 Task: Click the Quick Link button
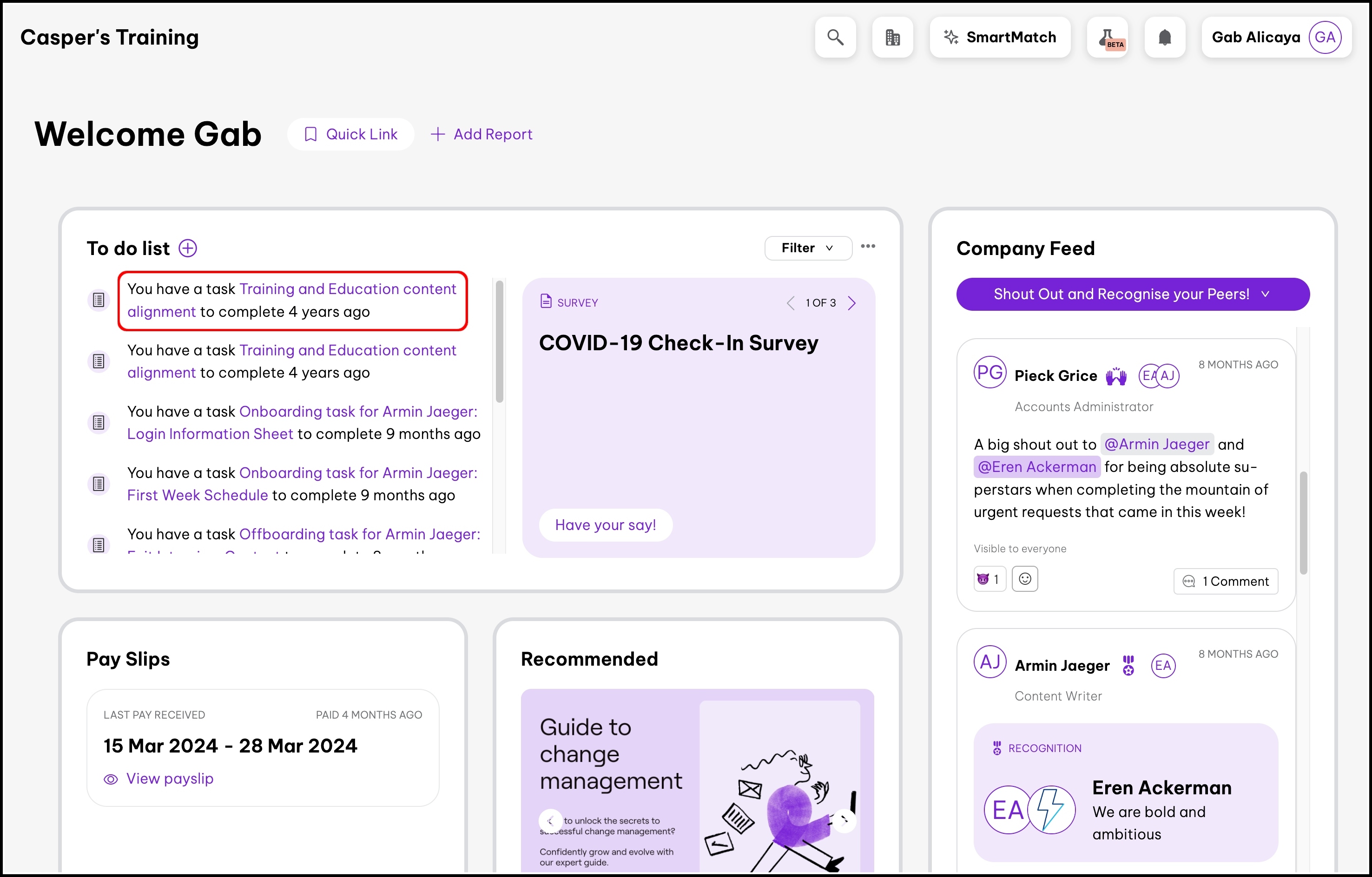(x=350, y=134)
